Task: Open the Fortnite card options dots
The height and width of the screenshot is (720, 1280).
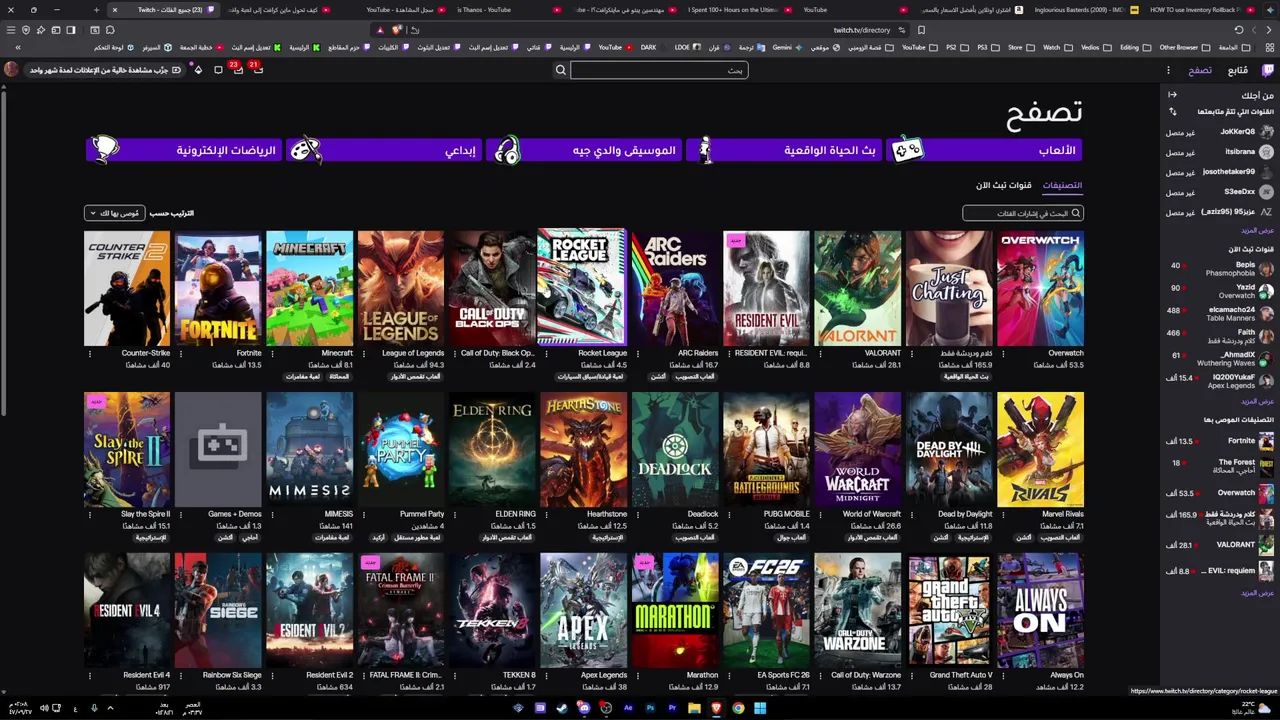Action: 180,353
